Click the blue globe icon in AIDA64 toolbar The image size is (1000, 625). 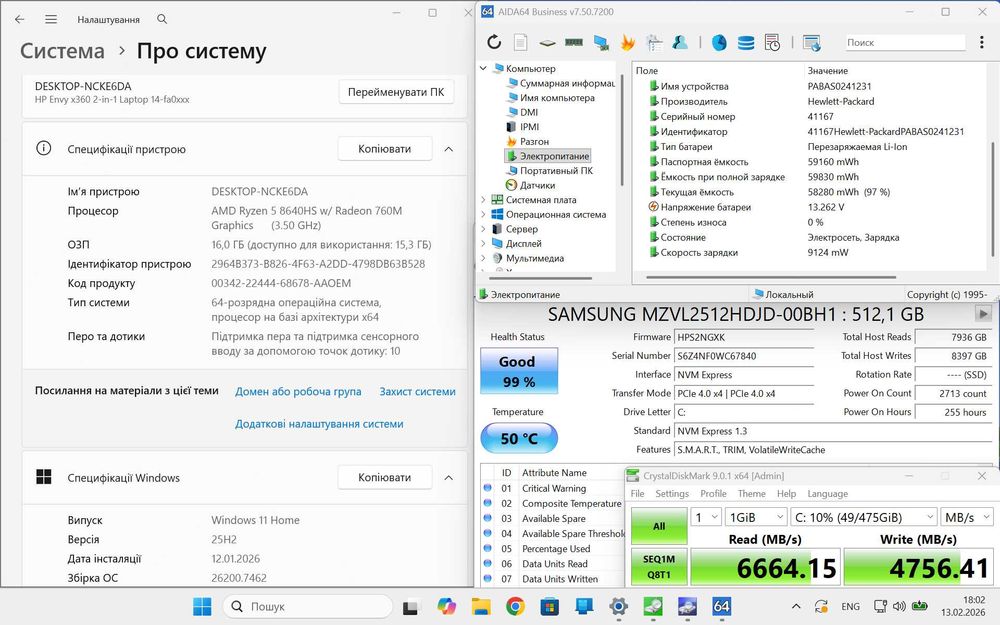click(x=719, y=43)
